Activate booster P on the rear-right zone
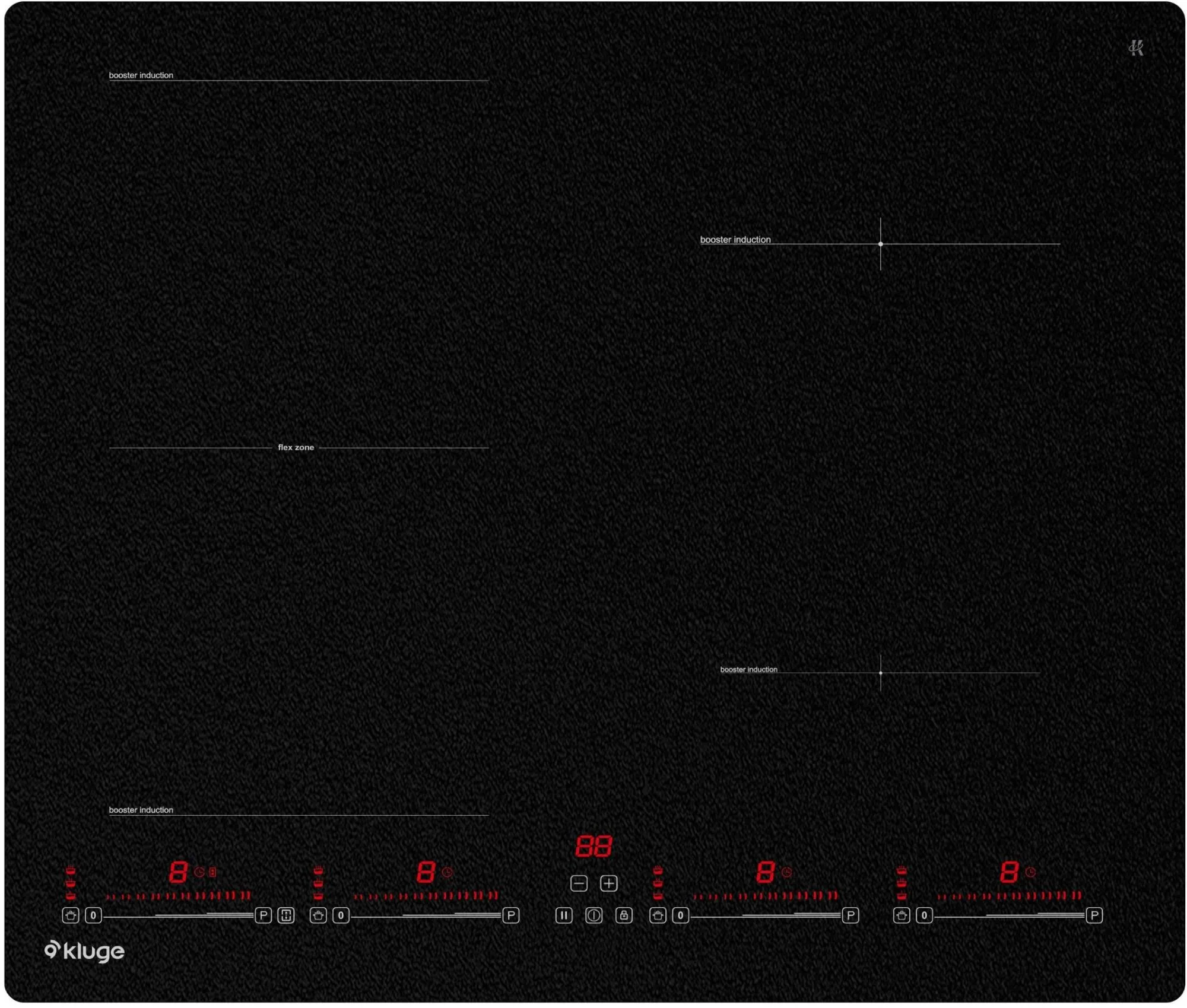 pyautogui.click(x=850, y=915)
